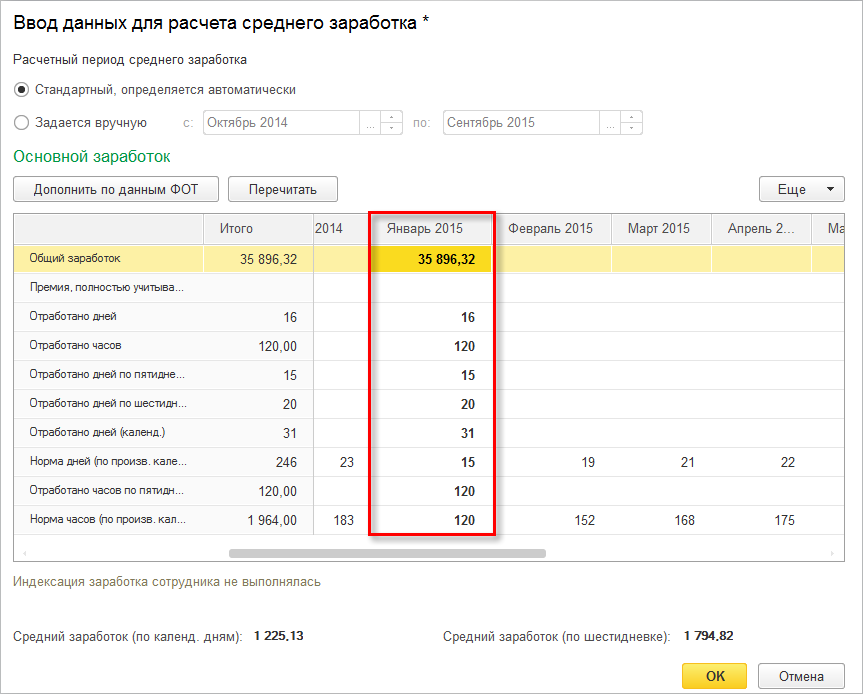The image size is (863, 694).
Task: Select Общий заработок cell for Январь 2015
Action: click(431, 259)
